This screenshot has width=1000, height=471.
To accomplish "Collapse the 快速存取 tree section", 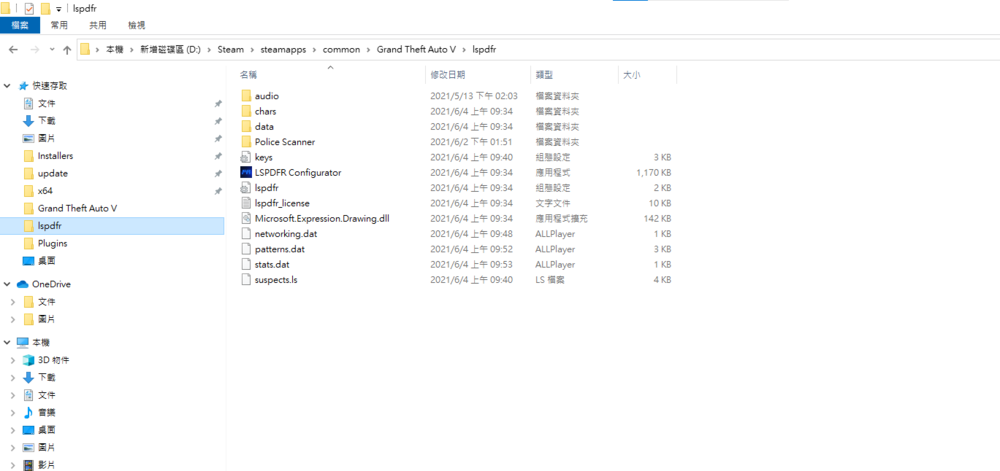I will [7, 85].
